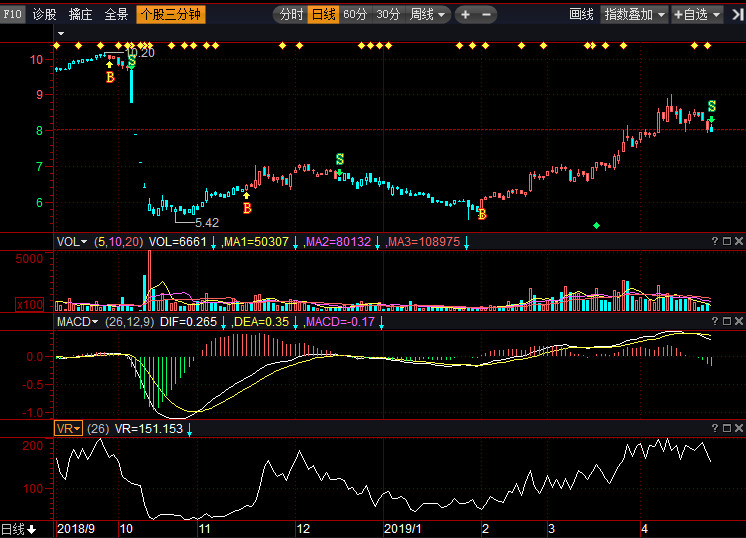Click the B buy marker in early February
Viewport: 746px width, 538px height.
tap(482, 215)
